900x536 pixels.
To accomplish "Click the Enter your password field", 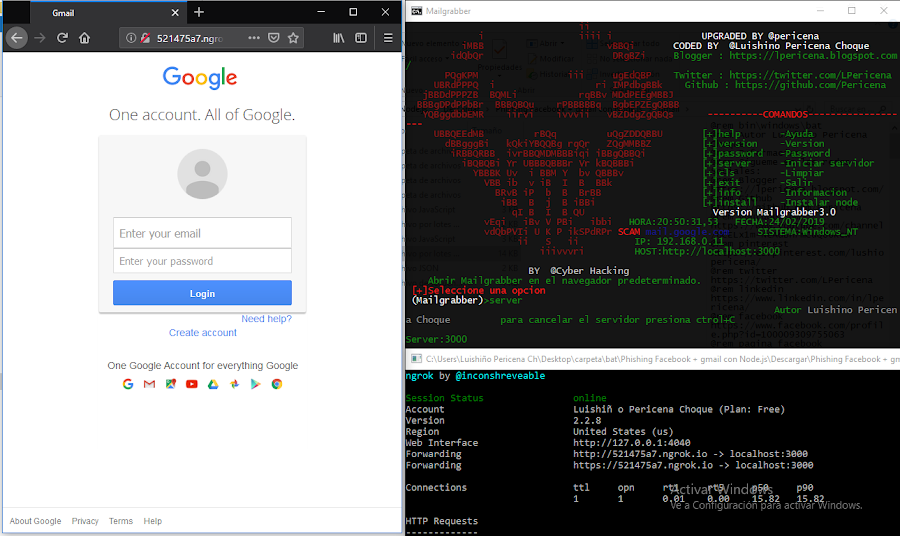I will click(202, 261).
